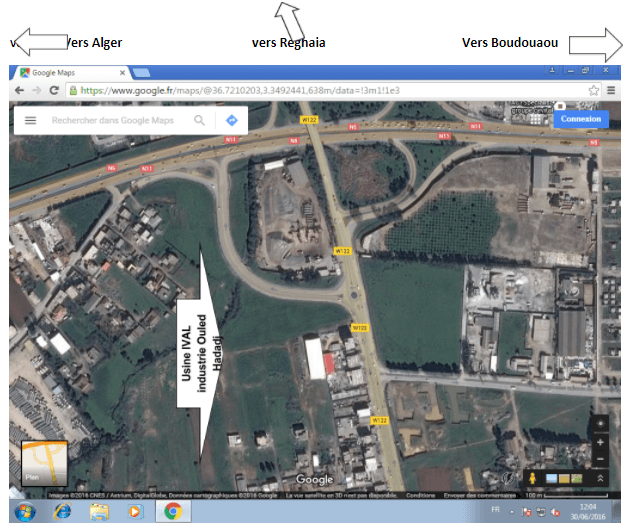Screen dimensions: 626x529
Task: Open the Google Maps hamburger menu
Action: click(30, 120)
